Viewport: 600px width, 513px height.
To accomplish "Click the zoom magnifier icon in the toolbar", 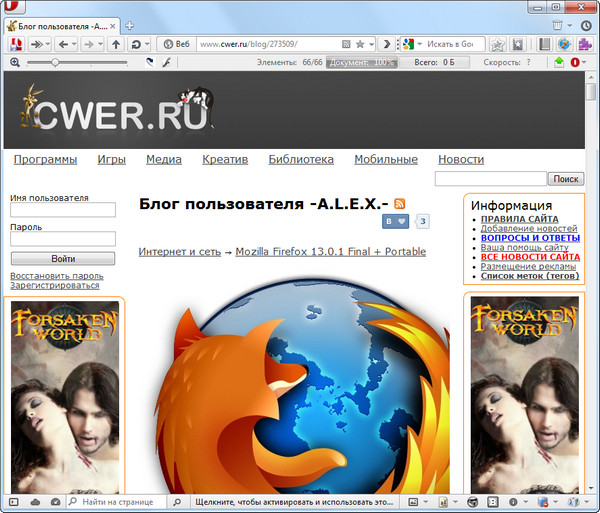I will tap(14, 62).
